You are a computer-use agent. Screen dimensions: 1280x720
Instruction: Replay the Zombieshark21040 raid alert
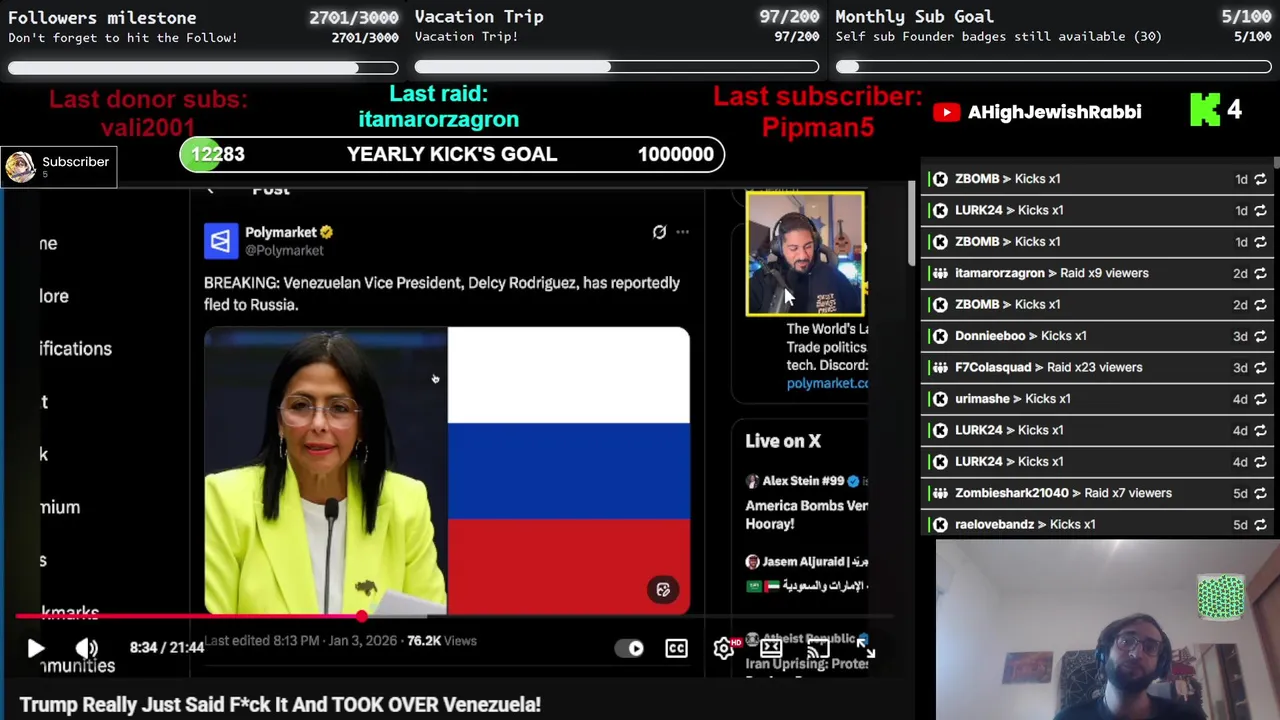[x=1260, y=493]
